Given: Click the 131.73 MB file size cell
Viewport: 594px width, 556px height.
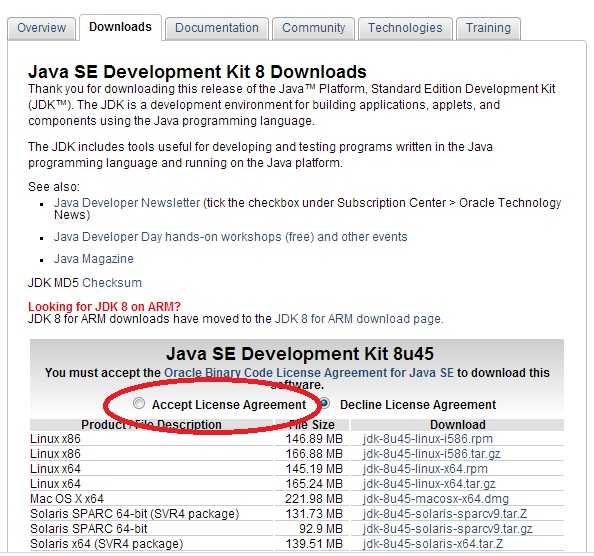Looking at the screenshot, I should pos(314,514).
